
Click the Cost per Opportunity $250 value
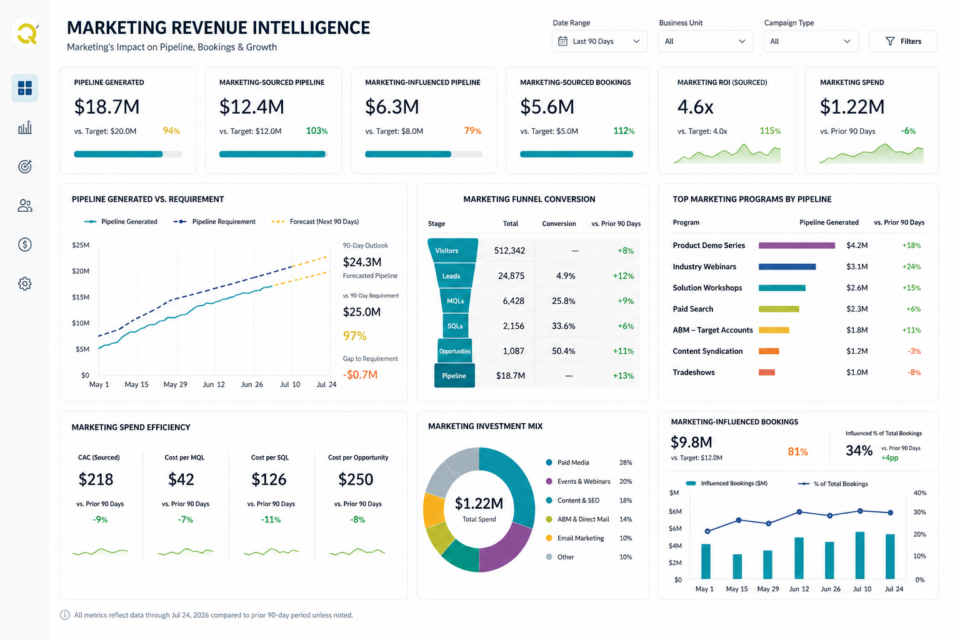356,480
